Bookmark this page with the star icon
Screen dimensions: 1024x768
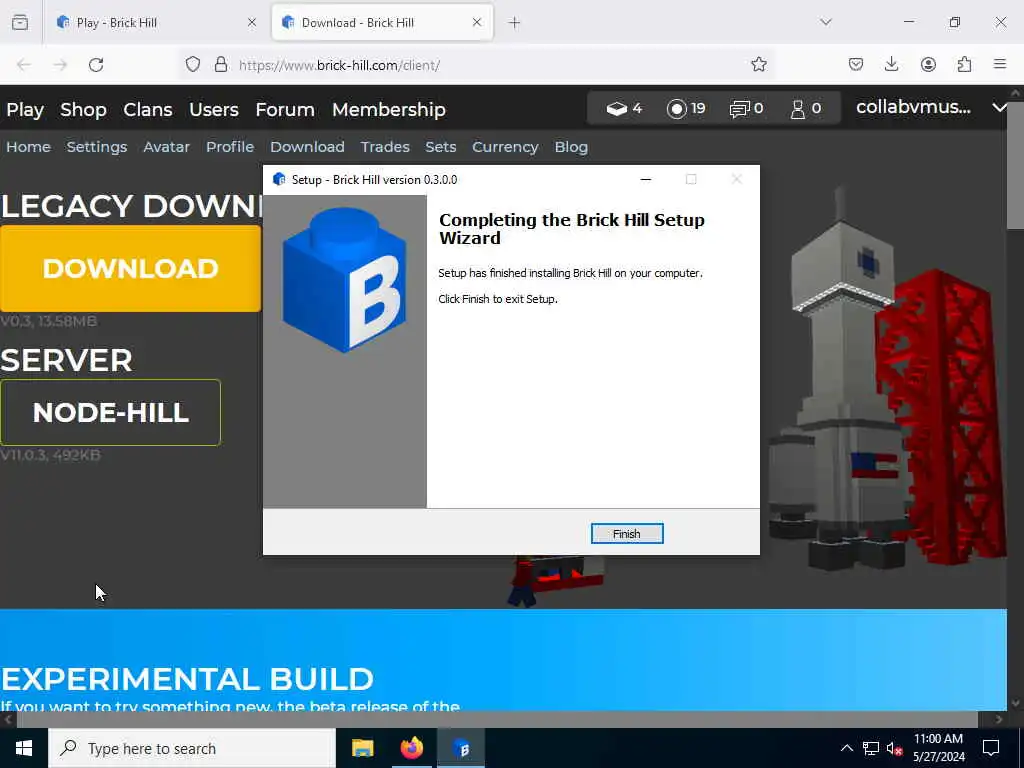point(758,65)
